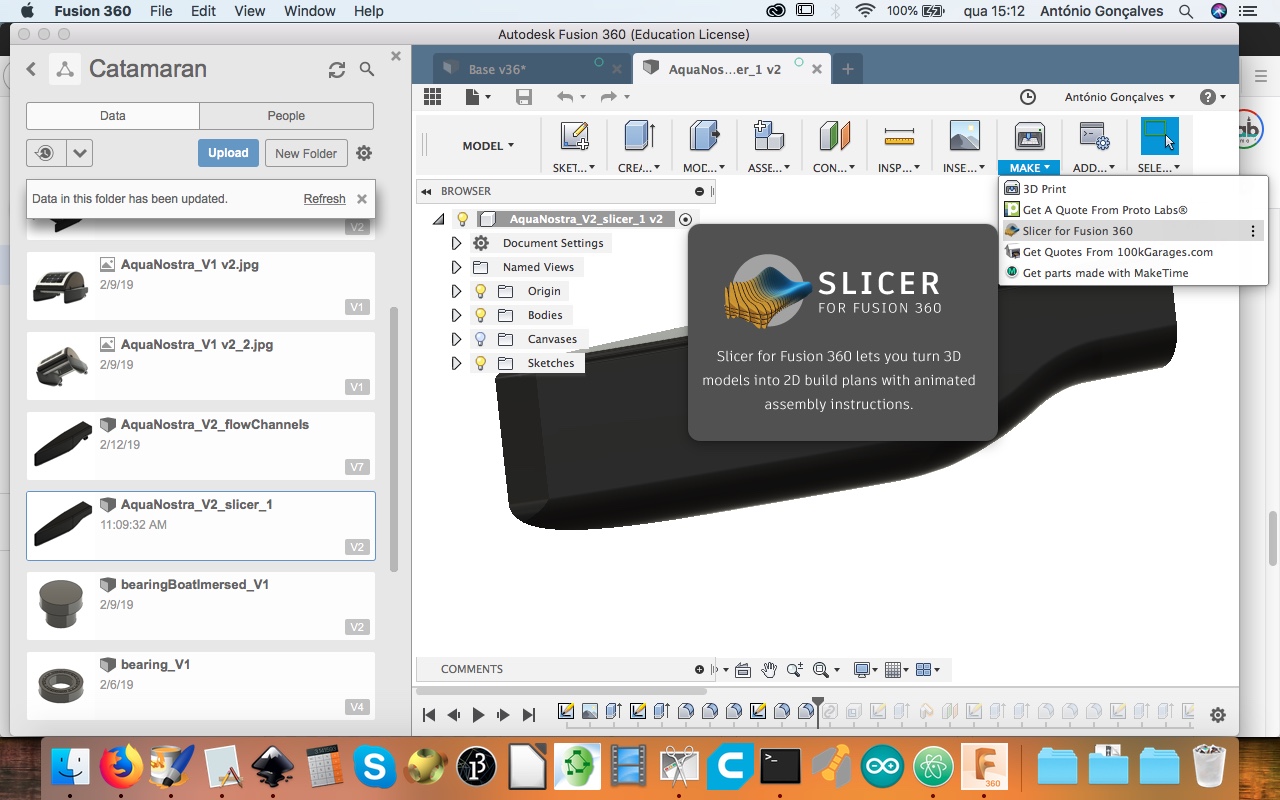Open the View menu in menu bar

(x=248, y=11)
